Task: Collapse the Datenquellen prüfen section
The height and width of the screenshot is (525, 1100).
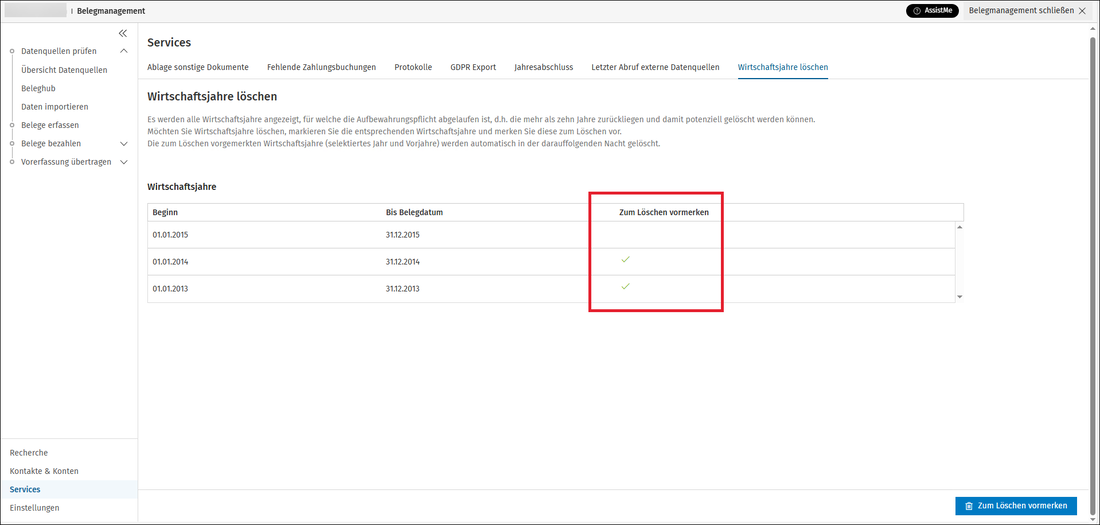Action: [124, 51]
